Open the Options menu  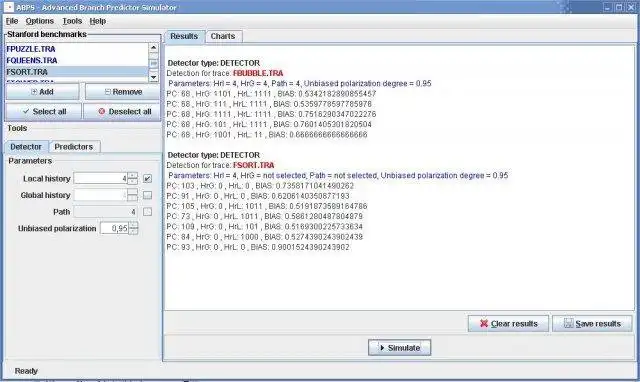[x=40, y=21]
